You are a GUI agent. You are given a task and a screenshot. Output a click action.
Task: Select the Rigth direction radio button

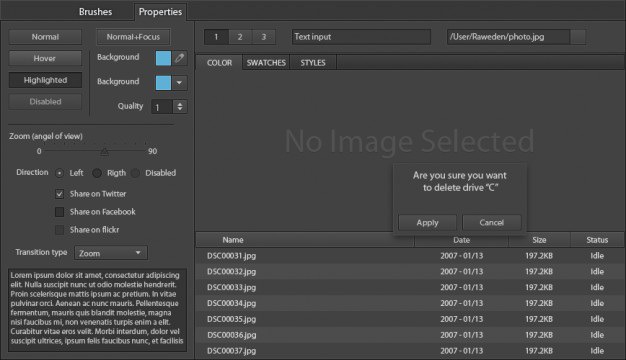pyautogui.click(x=97, y=173)
